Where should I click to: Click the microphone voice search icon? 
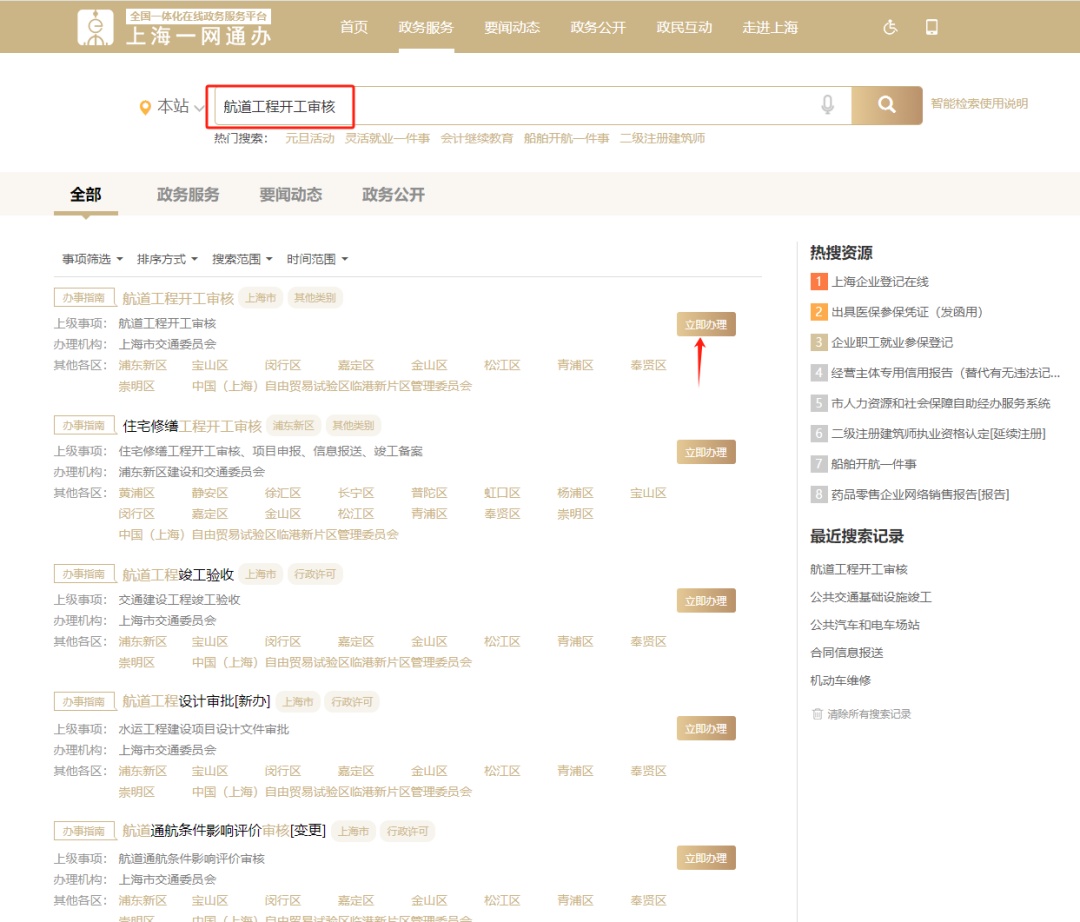tap(827, 105)
